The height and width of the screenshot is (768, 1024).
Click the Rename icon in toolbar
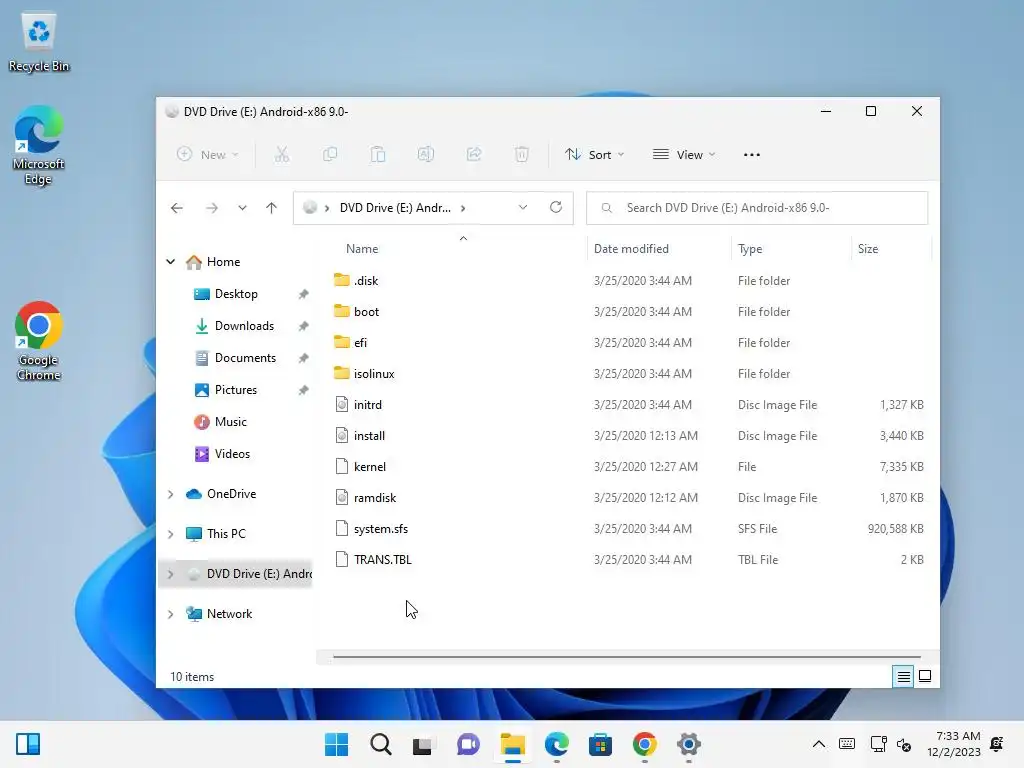[426, 155]
